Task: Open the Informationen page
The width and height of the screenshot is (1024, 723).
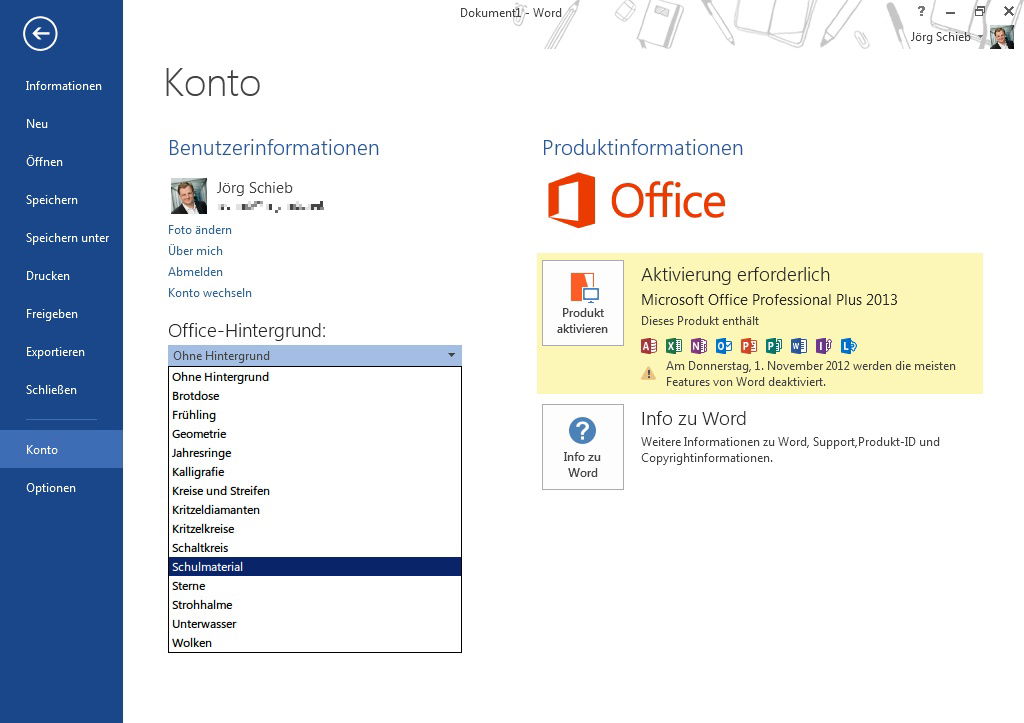Action: click(63, 86)
